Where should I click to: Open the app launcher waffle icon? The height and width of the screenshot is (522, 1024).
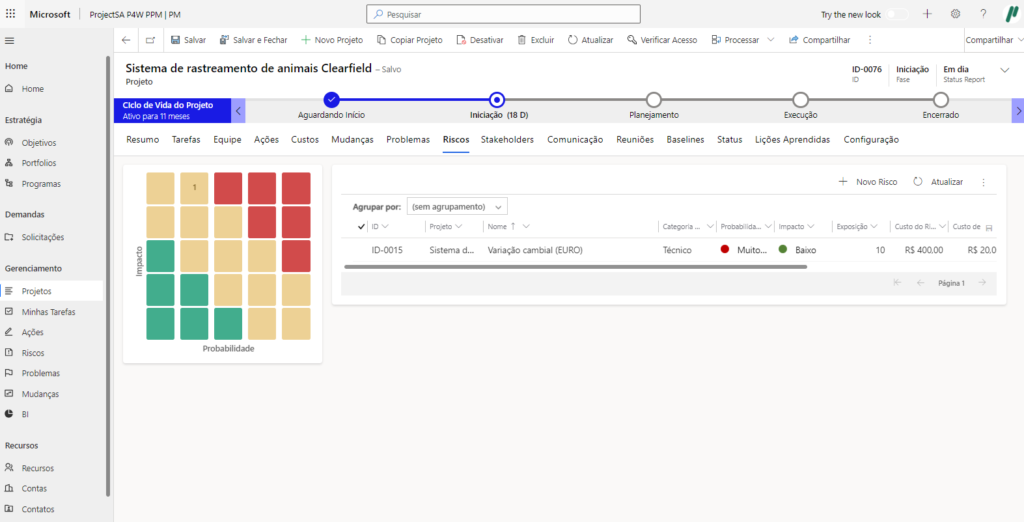coord(10,14)
